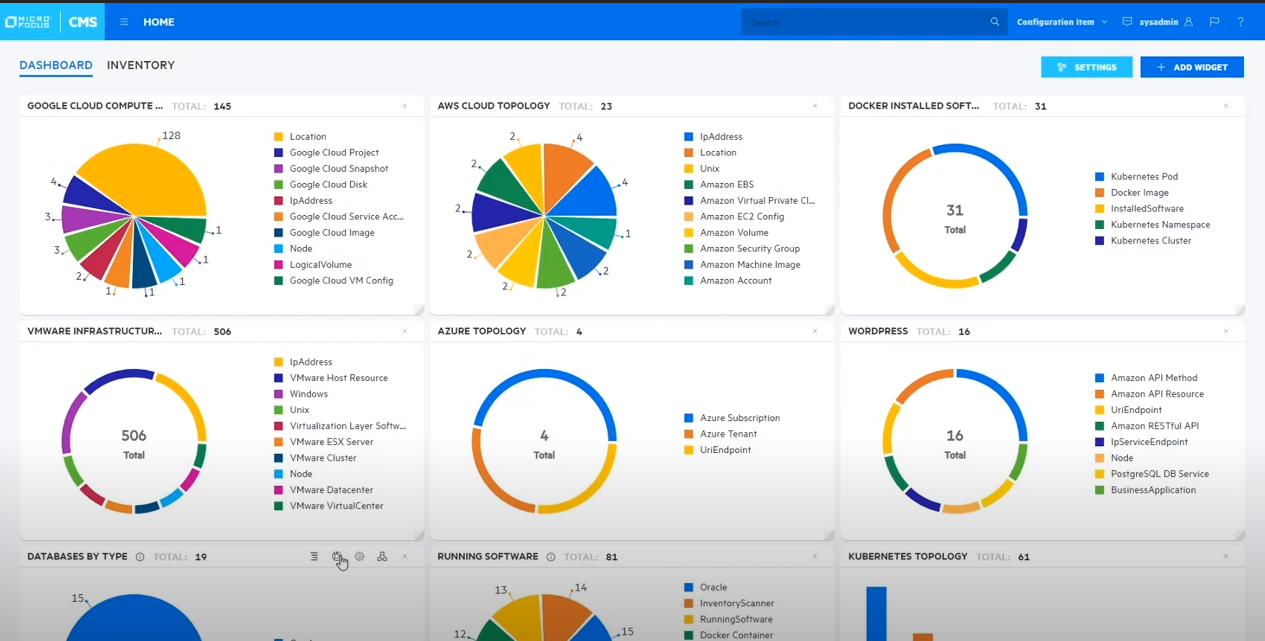Open widget settings for Databases By Type
The width and height of the screenshot is (1265, 641).
point(360,556)
